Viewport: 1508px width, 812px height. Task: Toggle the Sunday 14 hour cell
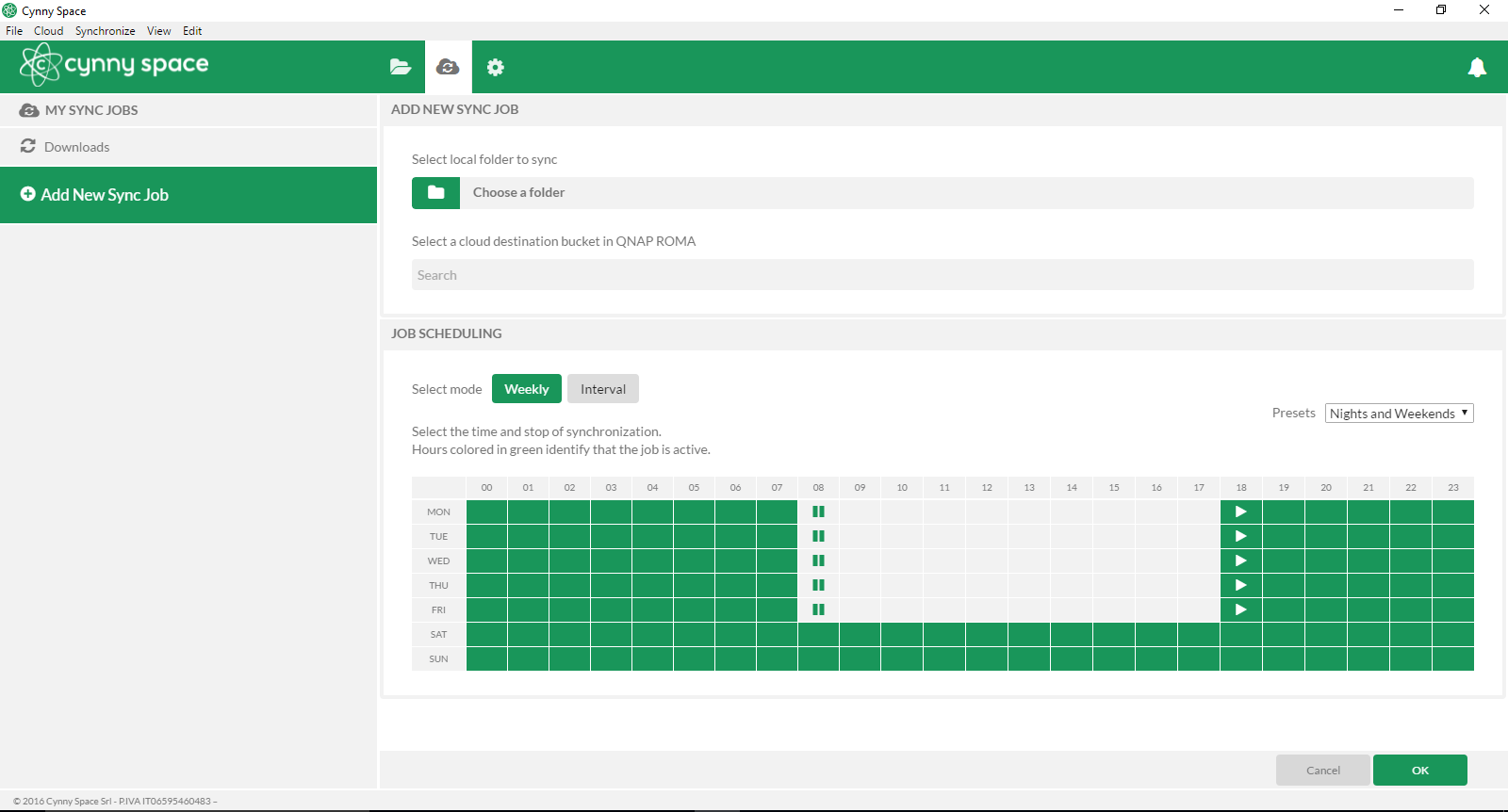[1072, 658]
